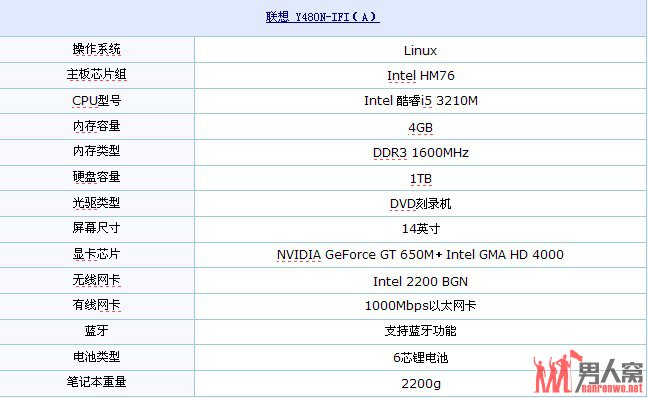This screenshot has width=648, height=398.
Task: Select the 4GB memory value link
Action: [x=420, y=128]
